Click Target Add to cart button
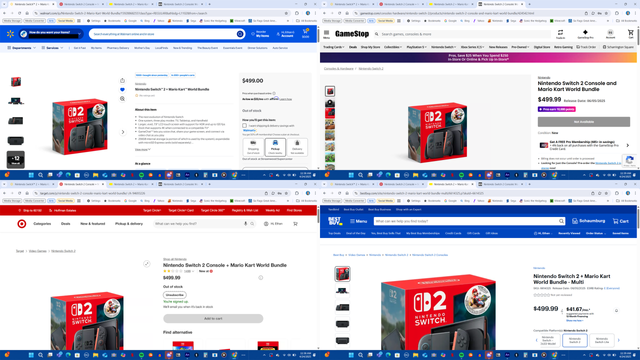Screen dimensions: 640x360 point(213,318)
